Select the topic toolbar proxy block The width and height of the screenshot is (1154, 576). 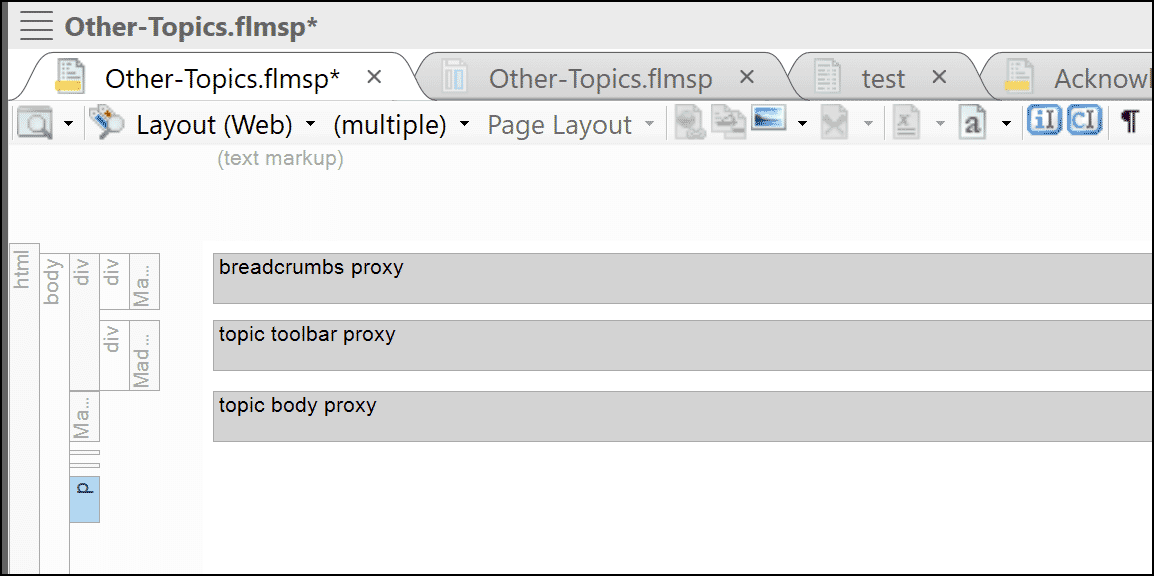pos(600,345)
